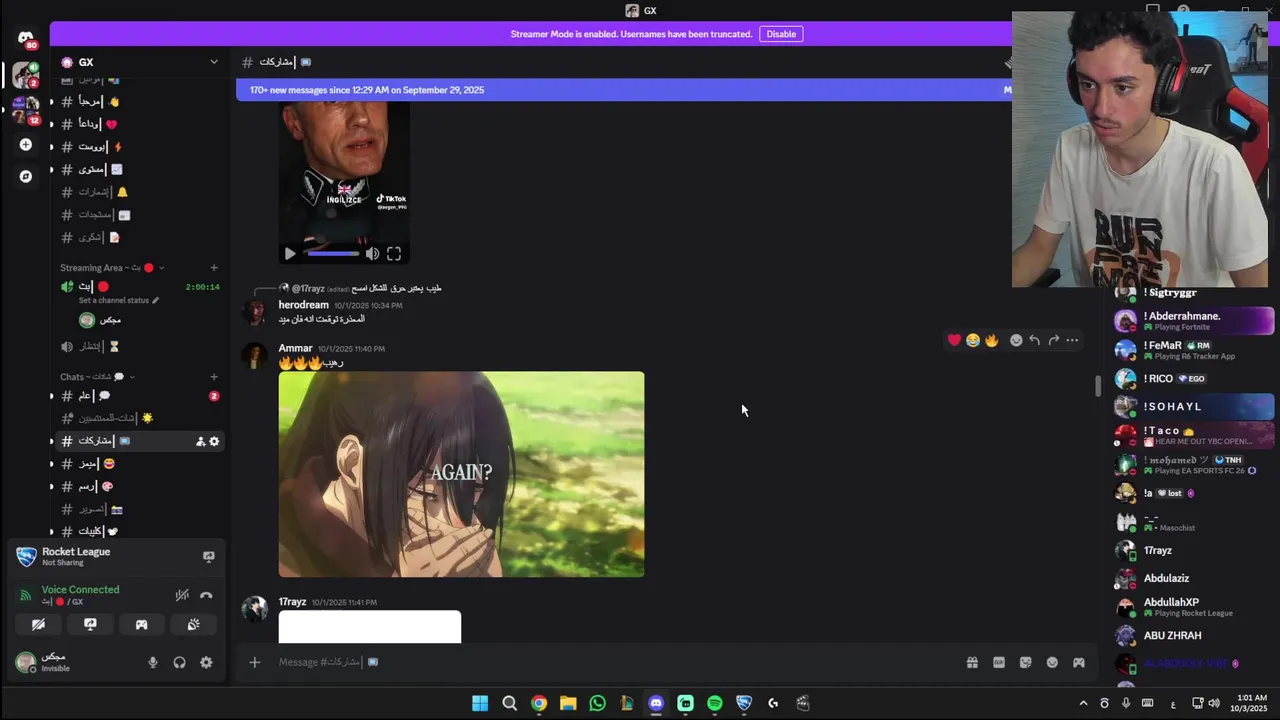Toggle headphone deafen in user panel
The height and width of the screenshot is (720, 1280).
[x=179, y=662]
